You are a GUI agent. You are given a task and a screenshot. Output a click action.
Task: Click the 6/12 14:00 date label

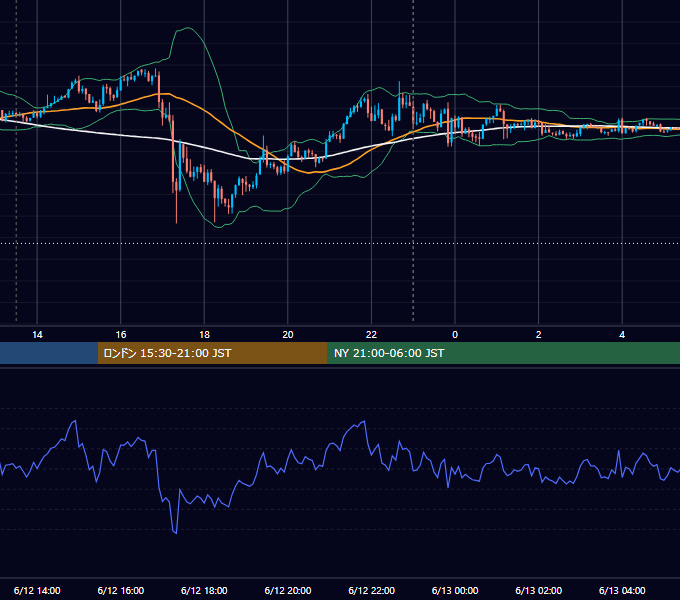pyautogui.click(x=37, y=590)
